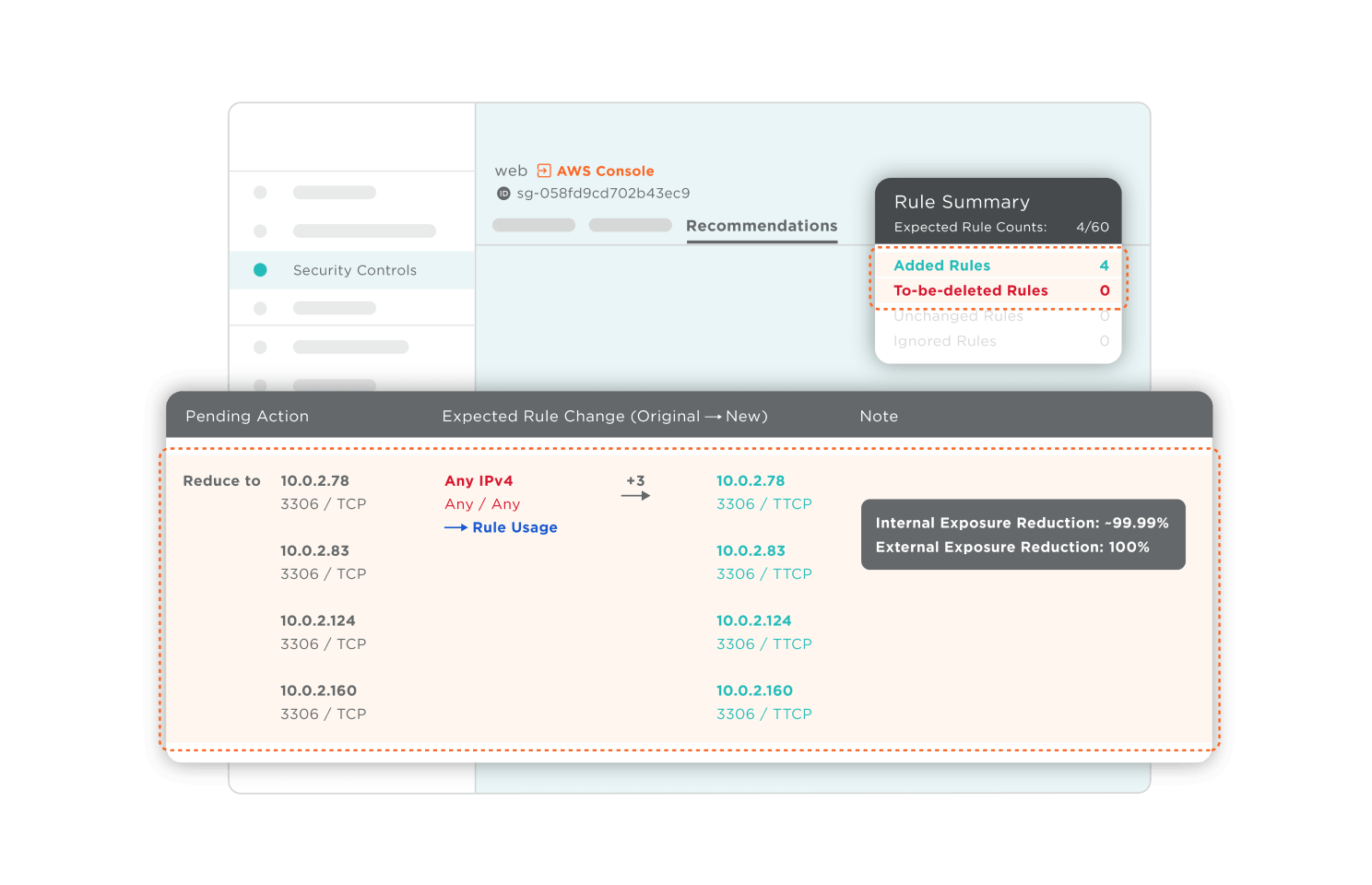
Task: Click the To-be-deleted Rules row
Action: pos(1000,290)
